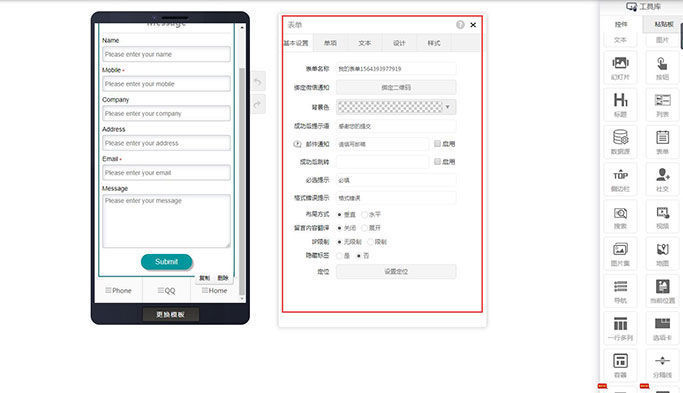Viewport: 683px width, 393px height.
Task: Add the data source (数据源) widget
Action: 620,142
